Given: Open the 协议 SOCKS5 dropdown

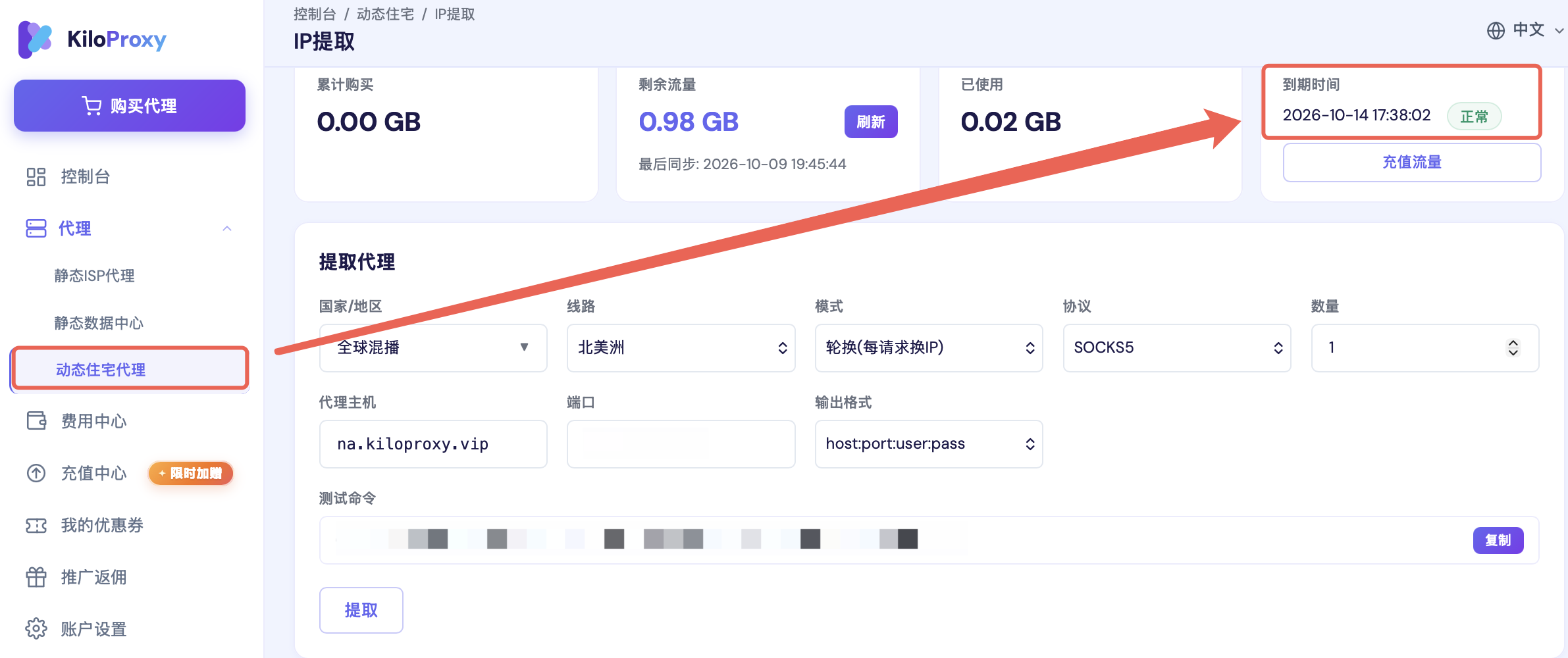Looking at the screenshot, I should (x=1177, y=347).
